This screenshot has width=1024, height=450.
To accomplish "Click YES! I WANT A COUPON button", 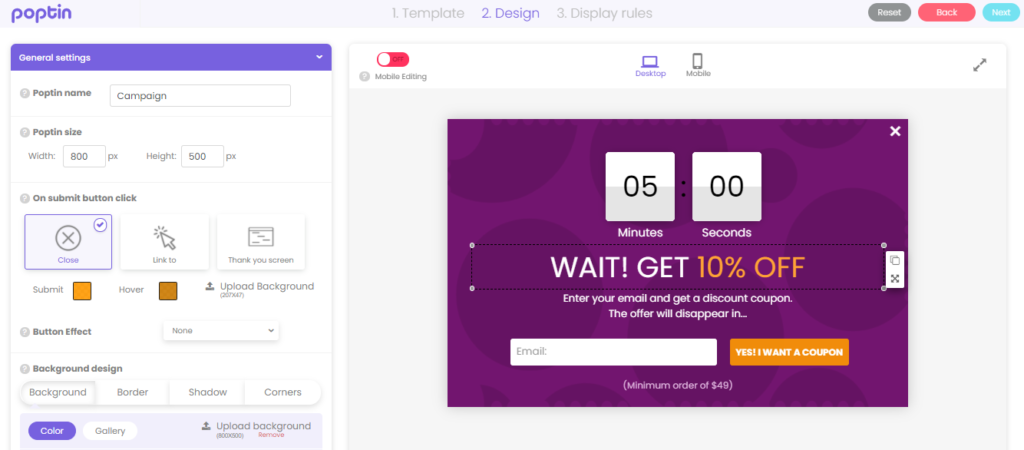I will click(789, 352).
